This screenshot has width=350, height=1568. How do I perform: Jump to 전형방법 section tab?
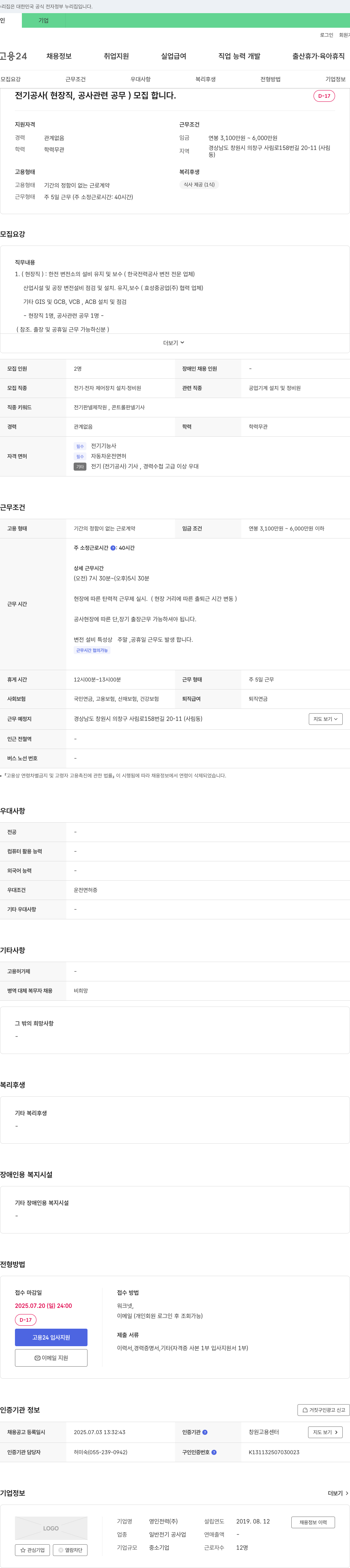tap(271, 79)
